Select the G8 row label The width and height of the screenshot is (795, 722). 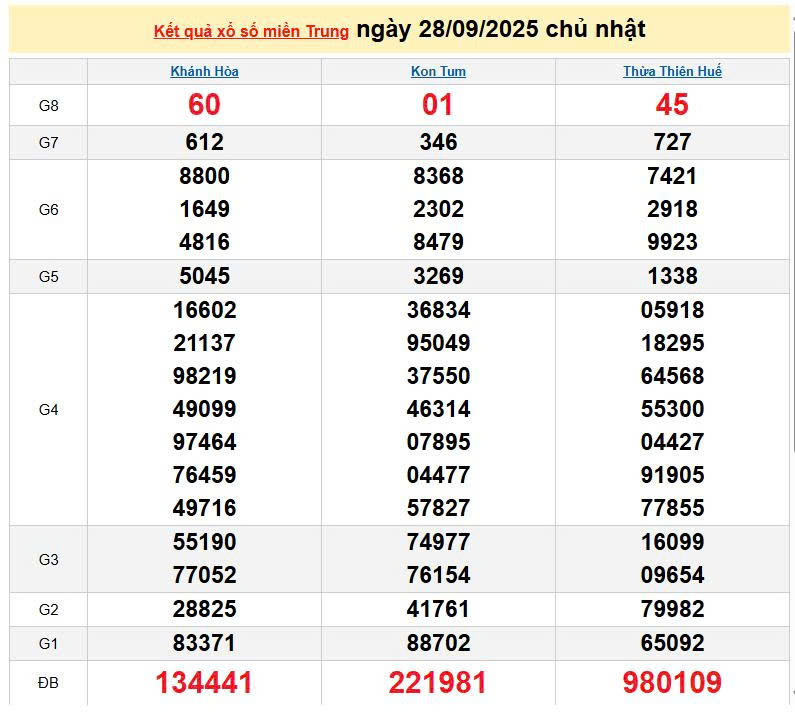pos(49,105)
